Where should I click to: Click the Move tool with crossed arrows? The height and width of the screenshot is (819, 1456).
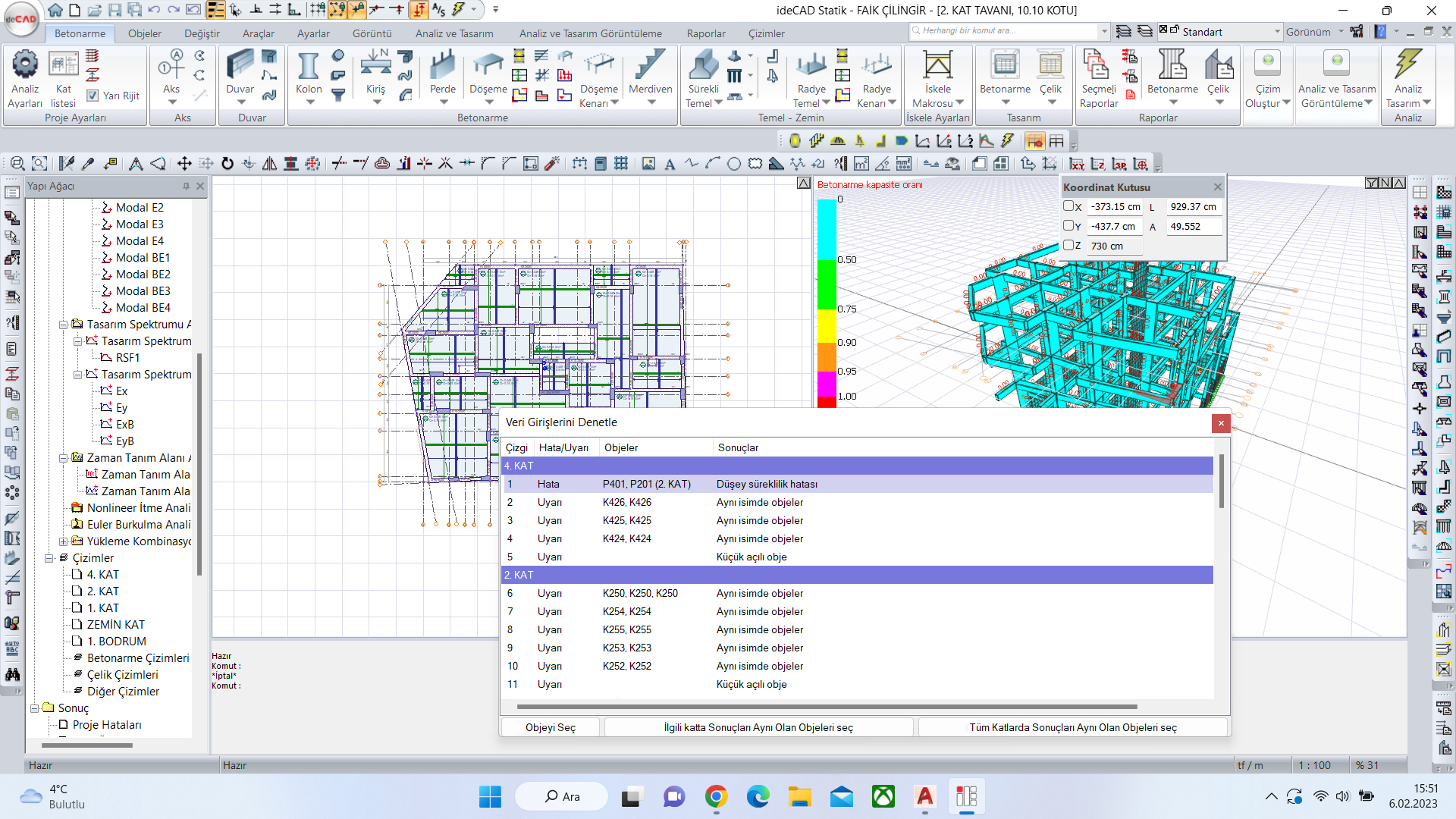(x=184, y=164)
